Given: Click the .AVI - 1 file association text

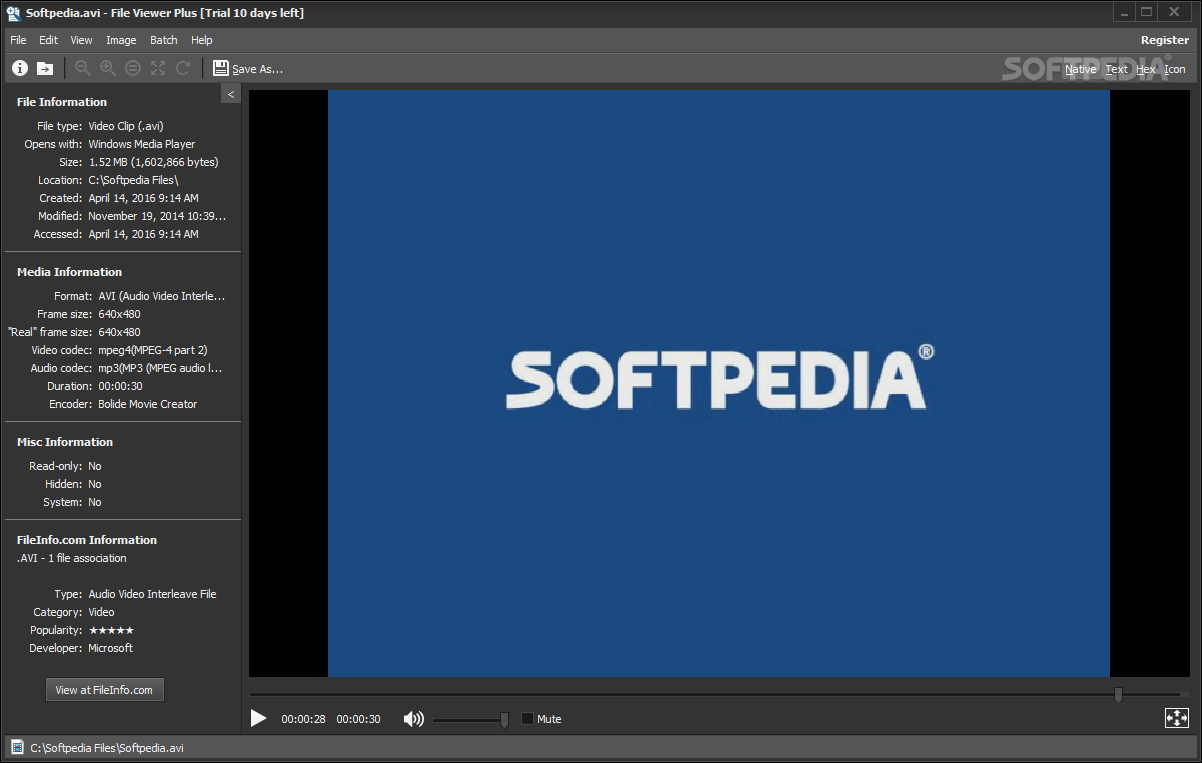Looking at the screenshot, I should (72, 558).
